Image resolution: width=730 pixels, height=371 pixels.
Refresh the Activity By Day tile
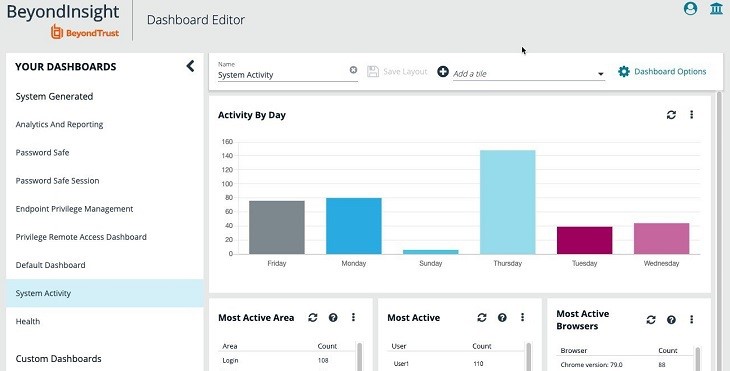tap(671, 115)
